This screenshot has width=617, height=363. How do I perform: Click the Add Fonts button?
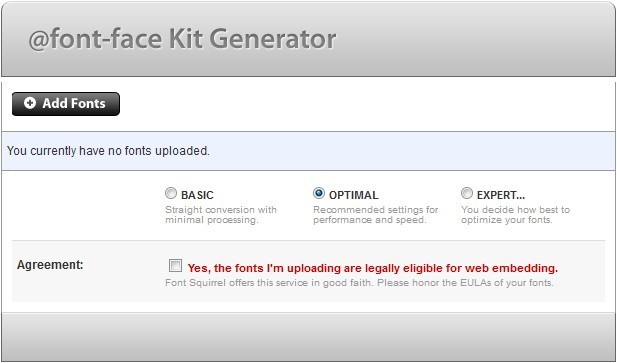coord(66,104)
